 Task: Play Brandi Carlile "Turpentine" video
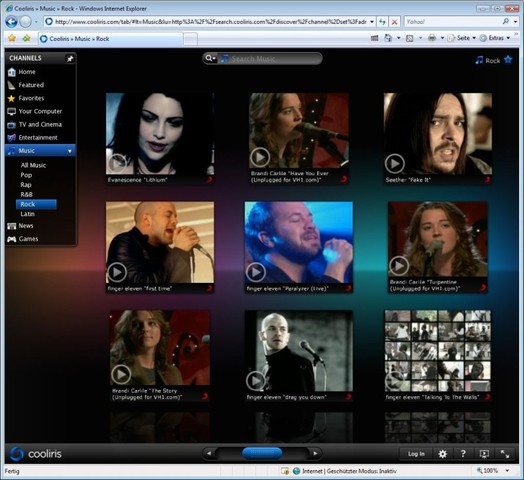coord(399,266)
